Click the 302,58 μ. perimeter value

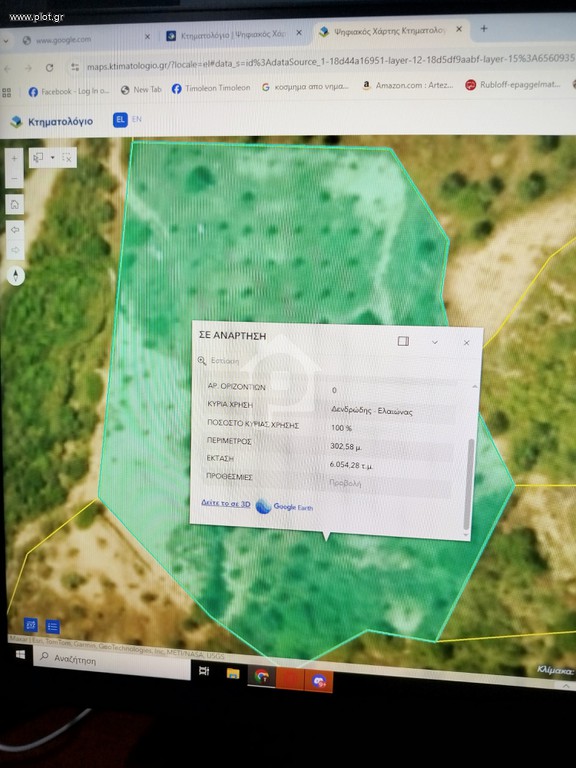(x=346, y=446)
